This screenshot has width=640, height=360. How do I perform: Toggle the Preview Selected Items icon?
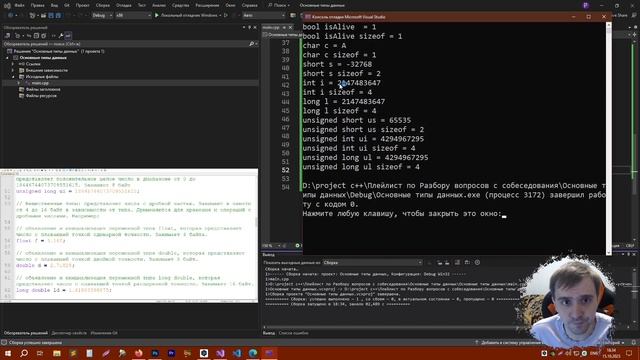[68, 36]
